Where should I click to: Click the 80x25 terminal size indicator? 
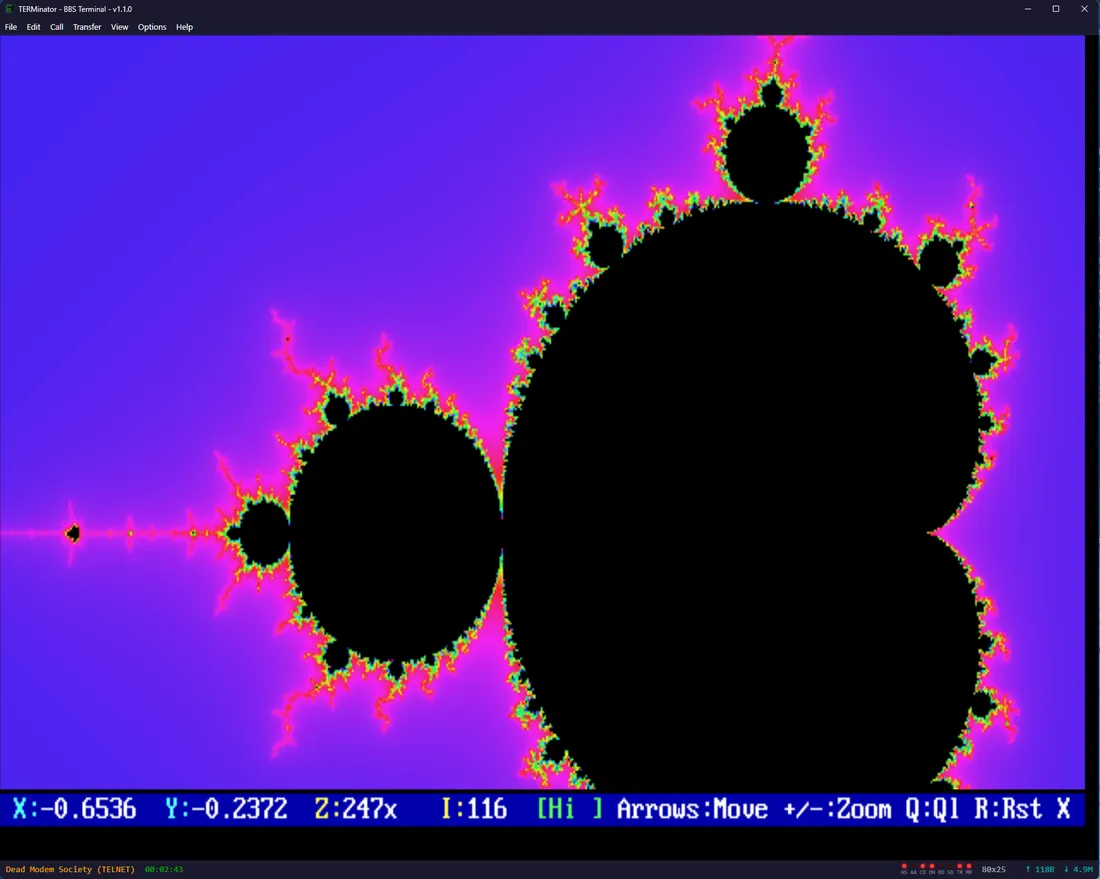point(993,869)
